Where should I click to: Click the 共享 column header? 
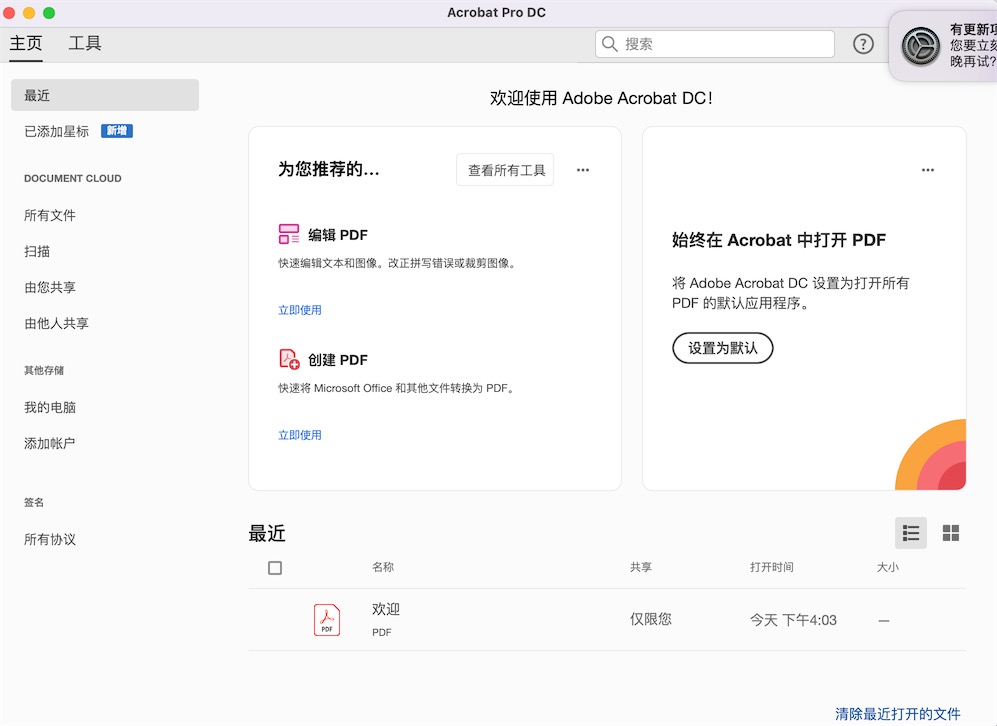click(640, 567)
